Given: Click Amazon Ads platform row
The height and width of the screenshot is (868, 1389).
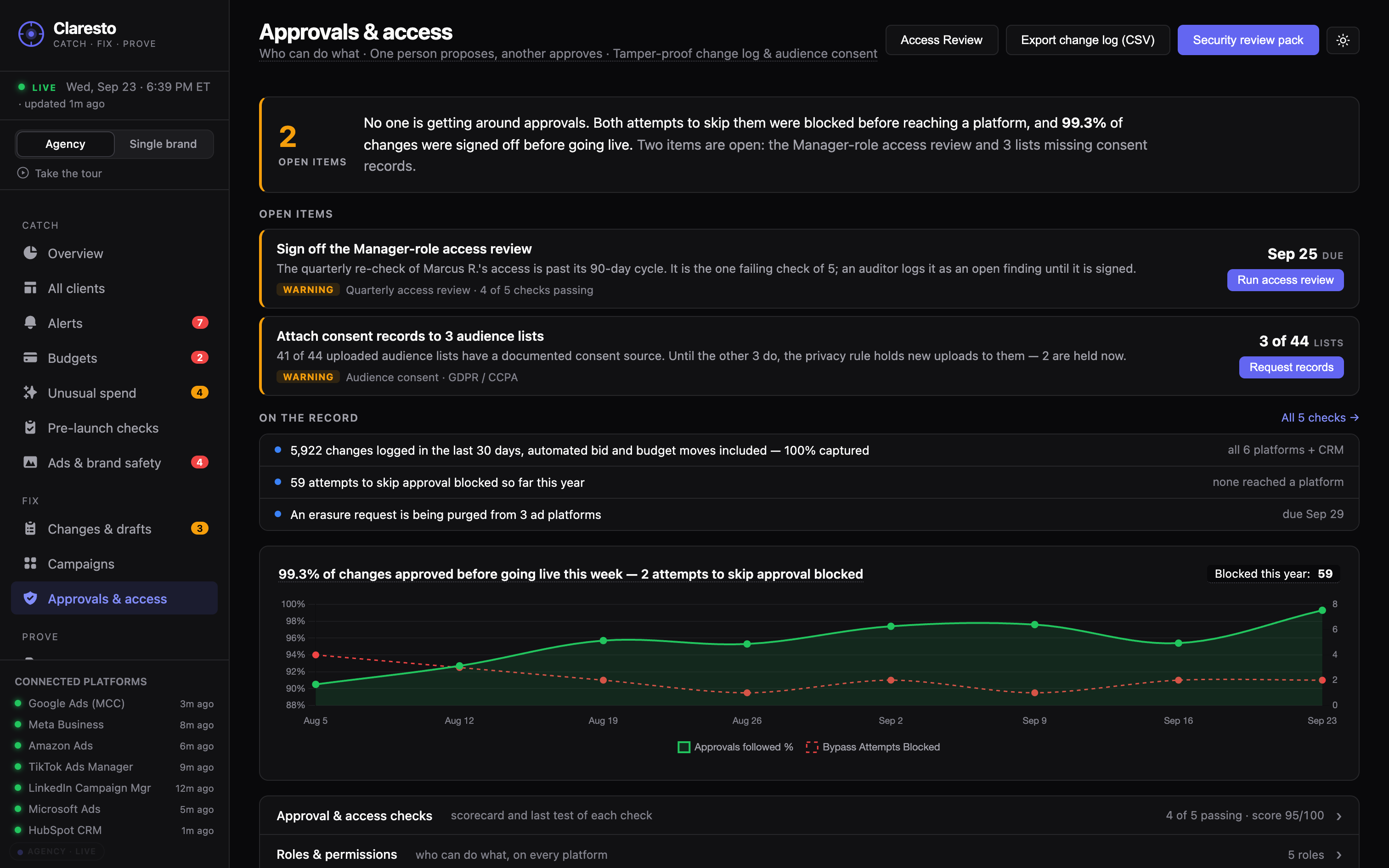Looking at the screenshot, I should [x=114, y=746].
